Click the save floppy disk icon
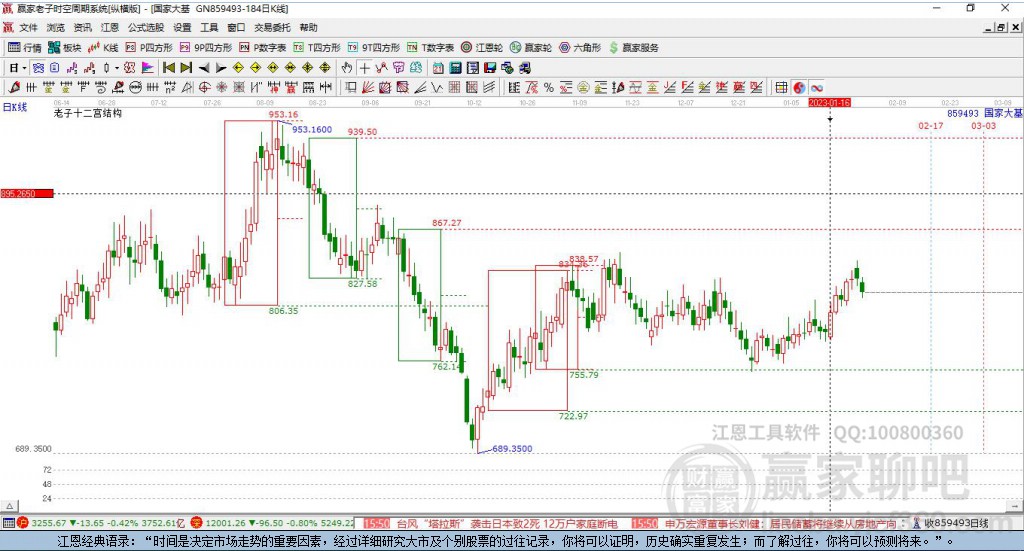1024x551 pixels. click(x=490, y=68)
